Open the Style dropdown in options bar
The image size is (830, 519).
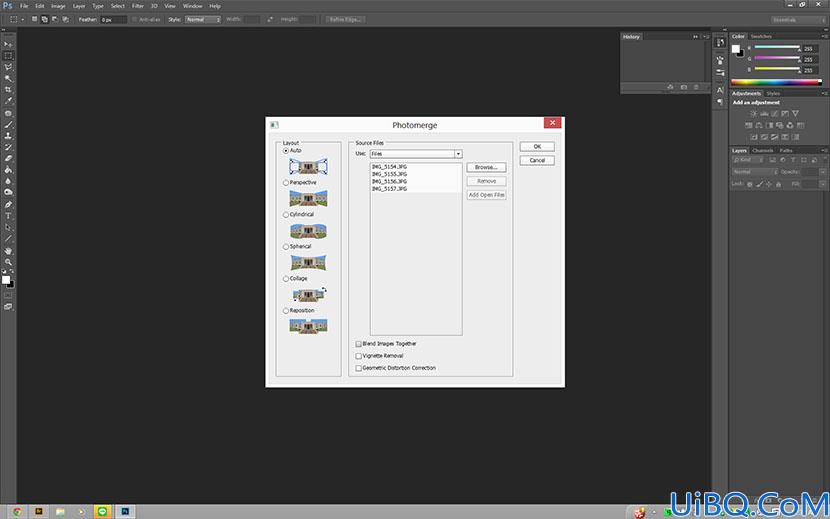[x=203, y=20]
